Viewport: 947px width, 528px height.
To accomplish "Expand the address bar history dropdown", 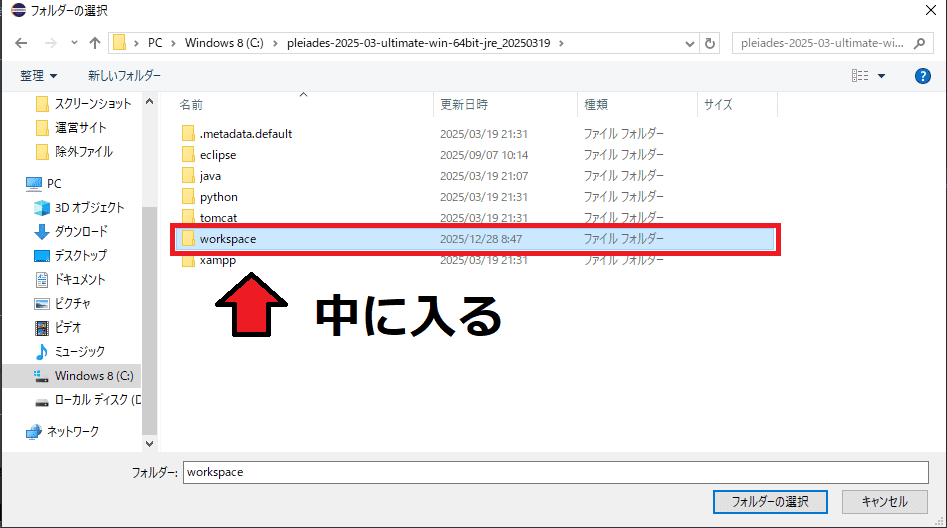I will tap(689, 43).
